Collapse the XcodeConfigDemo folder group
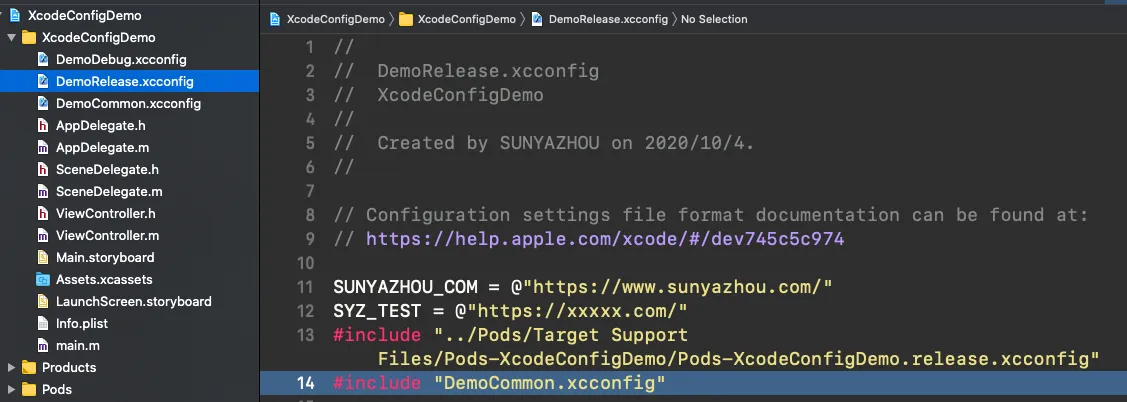1127x402 pixels. tap(12, 38)
